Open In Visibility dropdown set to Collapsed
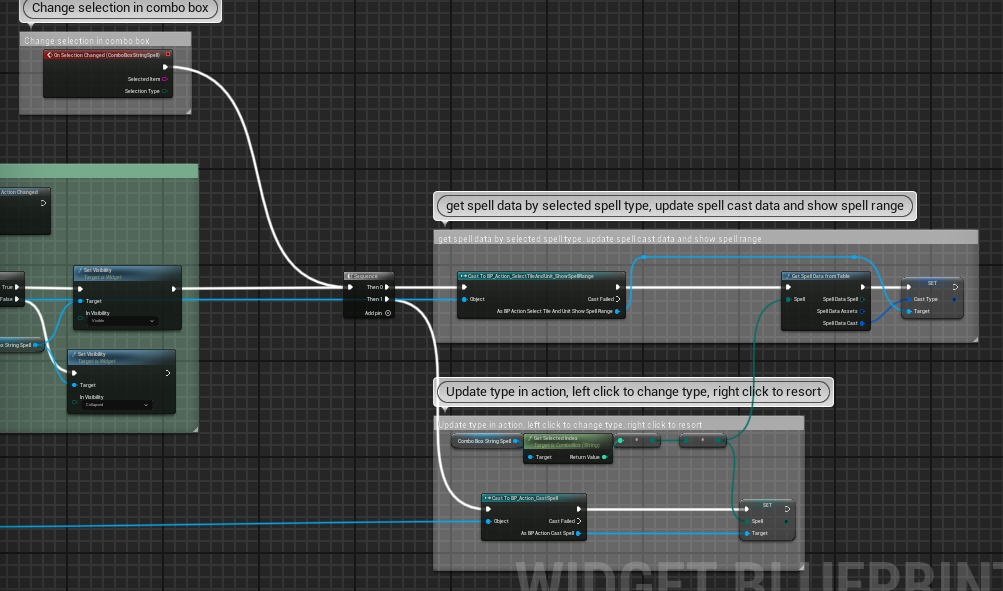 click(116, 405)
